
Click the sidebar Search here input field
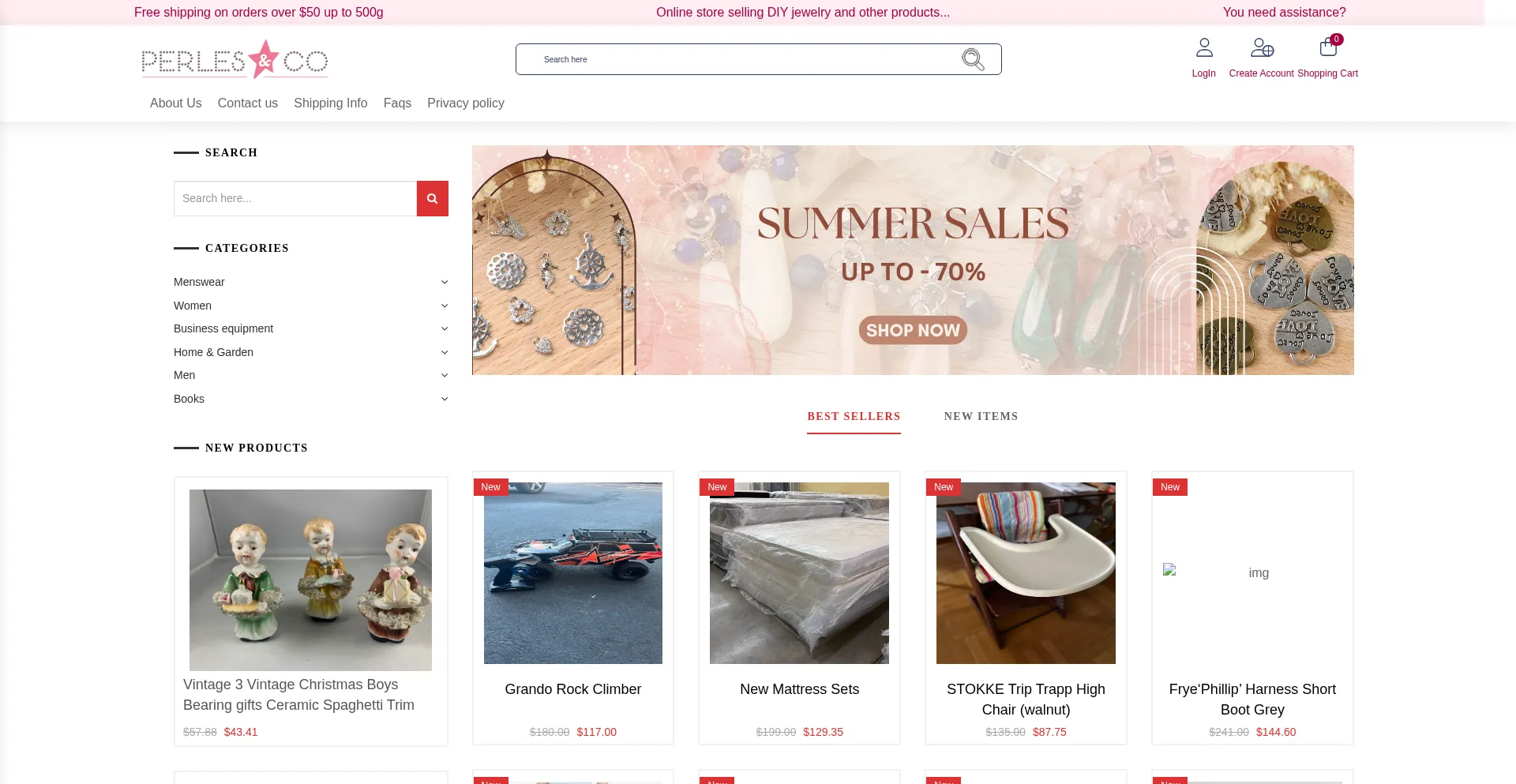coord(295,198)
